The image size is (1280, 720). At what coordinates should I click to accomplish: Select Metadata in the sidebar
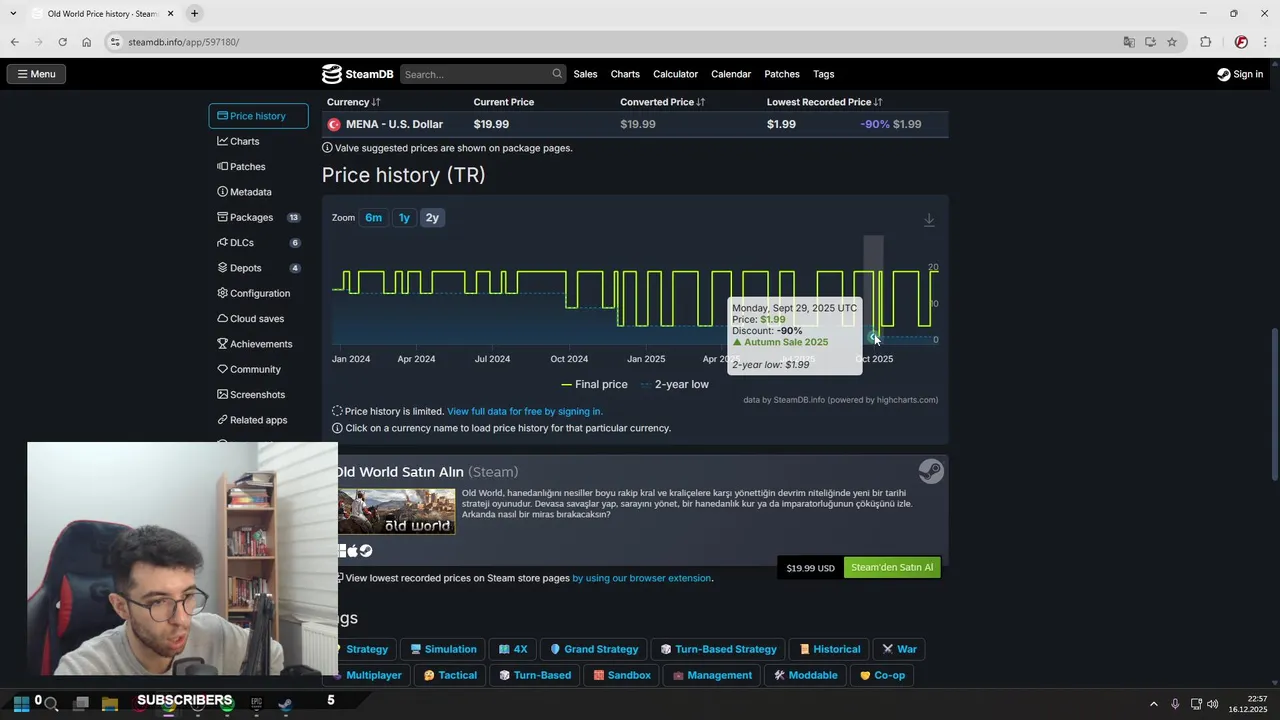click(258, 192)
